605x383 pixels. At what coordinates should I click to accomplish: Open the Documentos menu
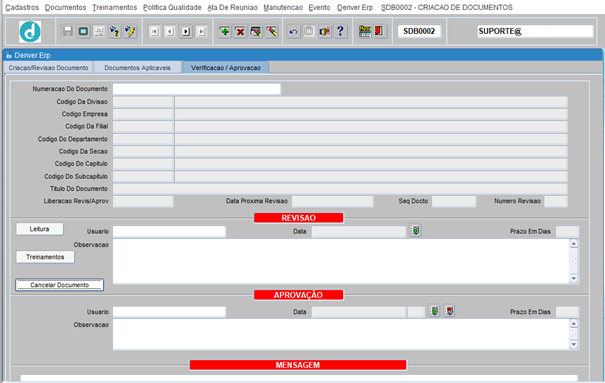point(65,7)
